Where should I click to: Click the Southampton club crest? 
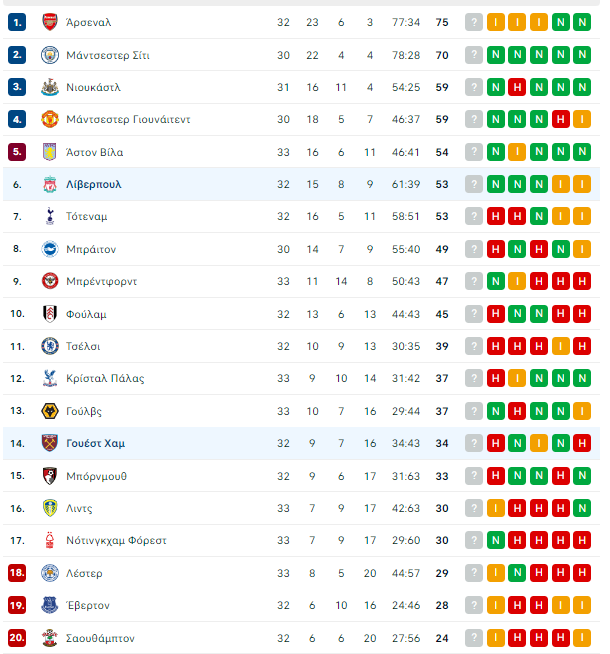(50, 638)
